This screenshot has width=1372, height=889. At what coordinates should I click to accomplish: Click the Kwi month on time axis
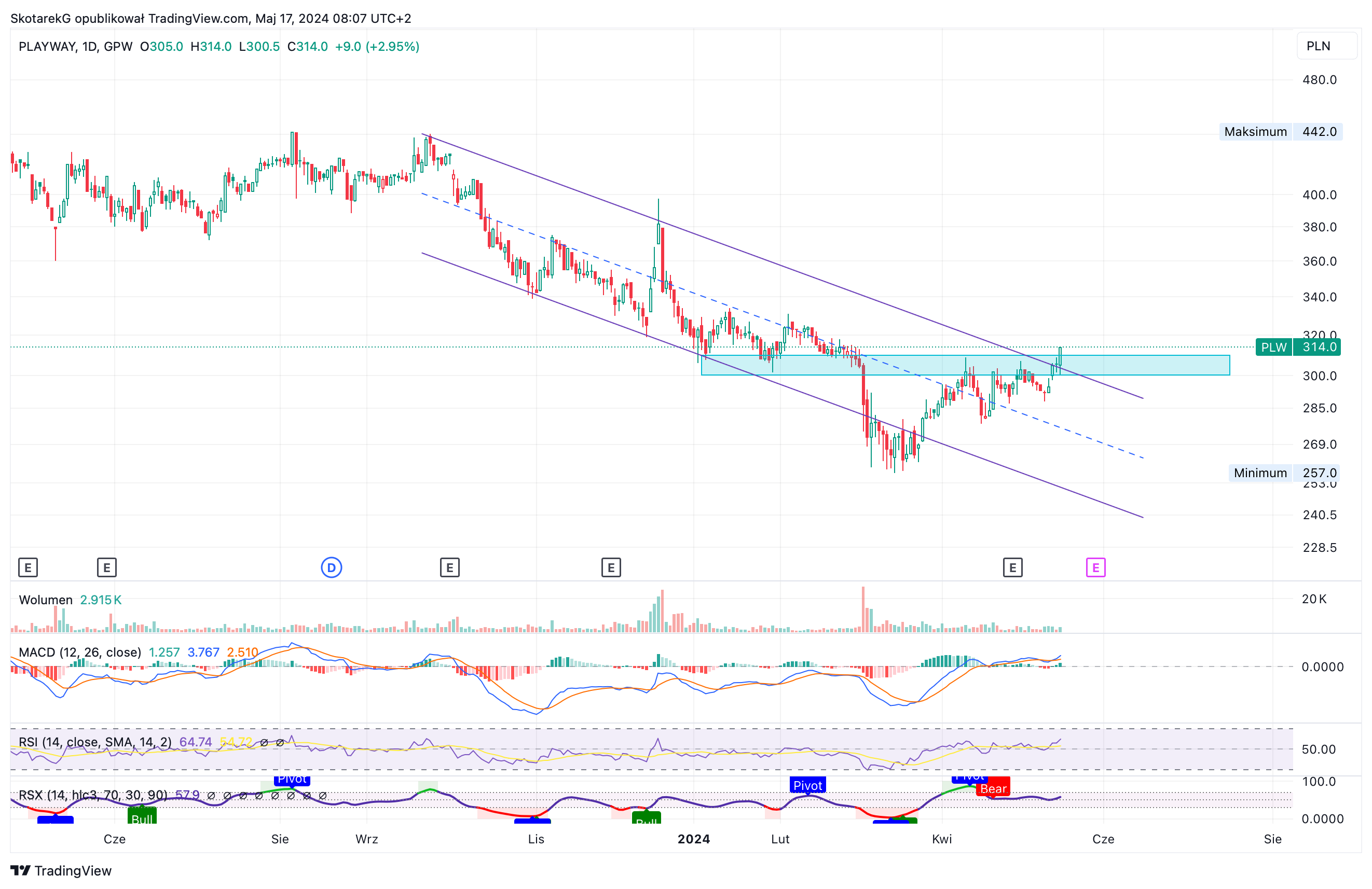[942, 839]
